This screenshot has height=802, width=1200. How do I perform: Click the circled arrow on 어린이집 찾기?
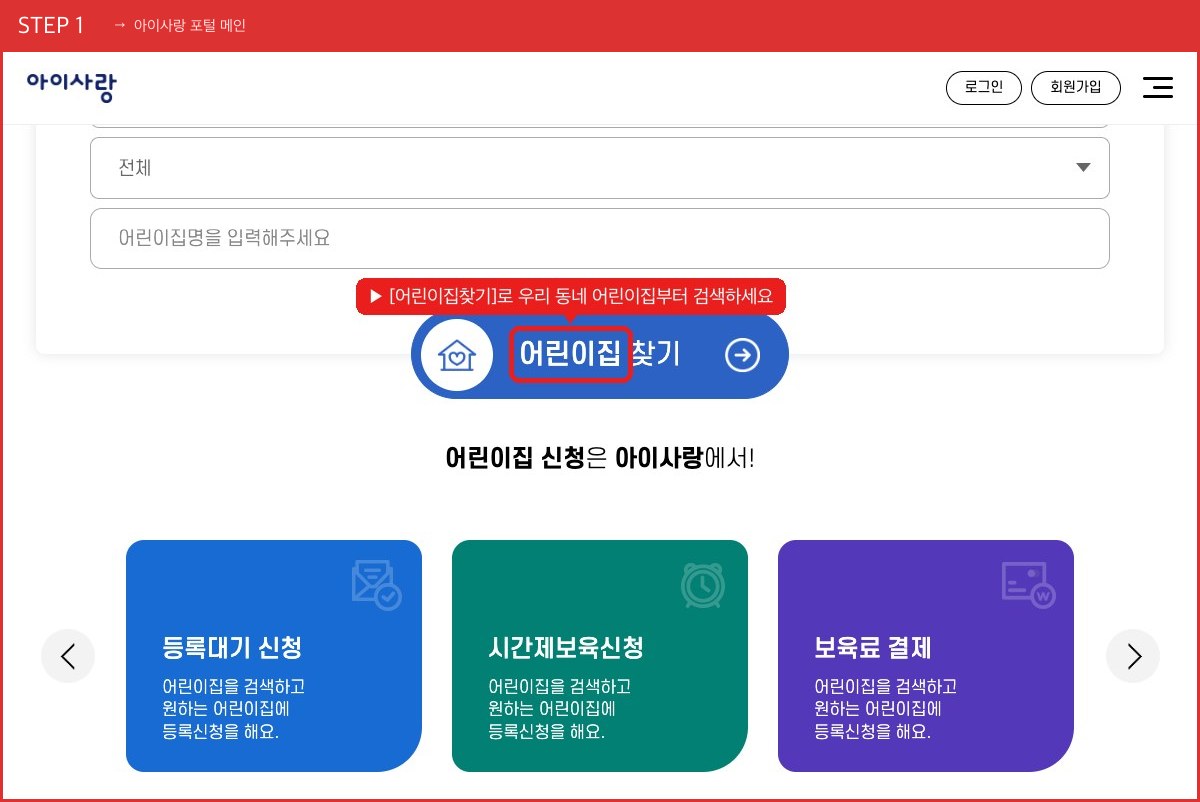coord(742,355)
